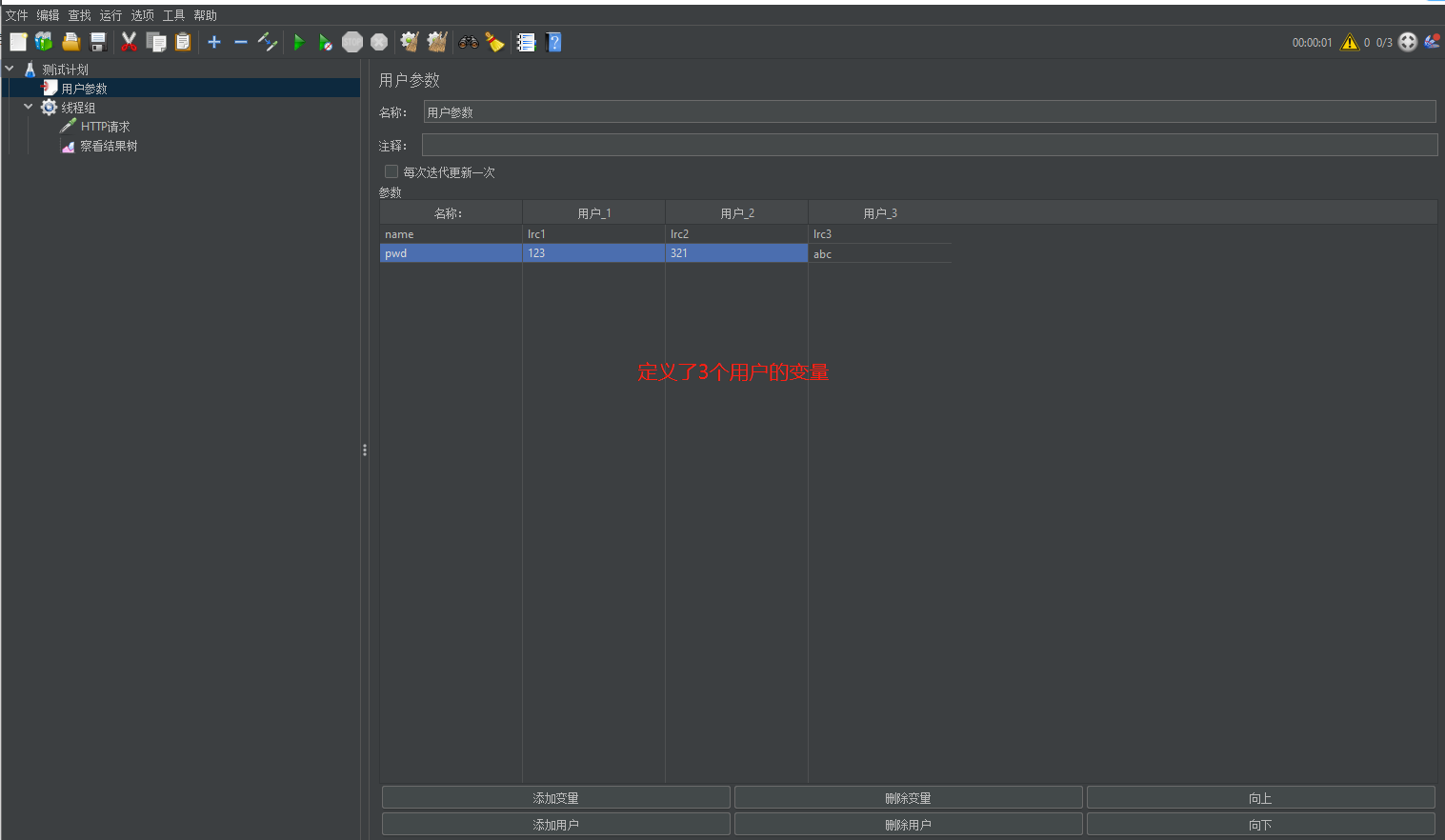The image size is (1445, 840).
Task: Select 测试计划 in the tree
Action: pyautogui.click(x=66, y=70)
